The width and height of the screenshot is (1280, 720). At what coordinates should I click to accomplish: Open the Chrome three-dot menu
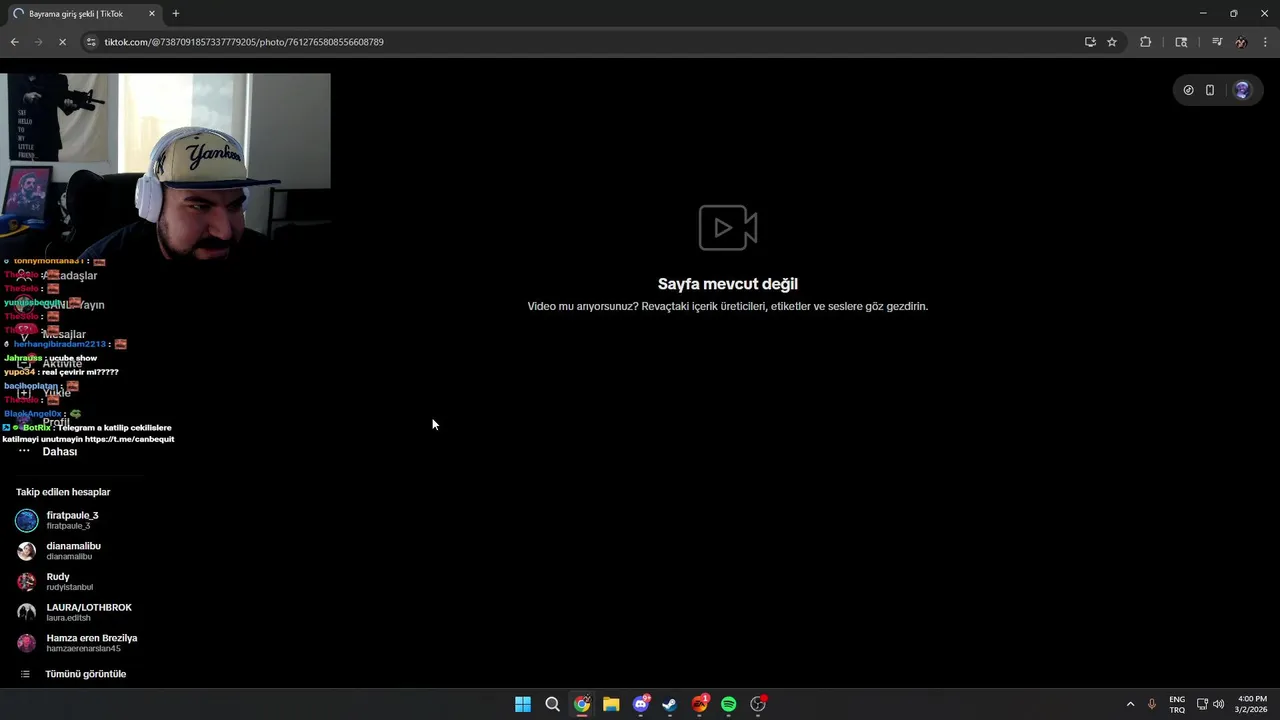point(1266,42)
